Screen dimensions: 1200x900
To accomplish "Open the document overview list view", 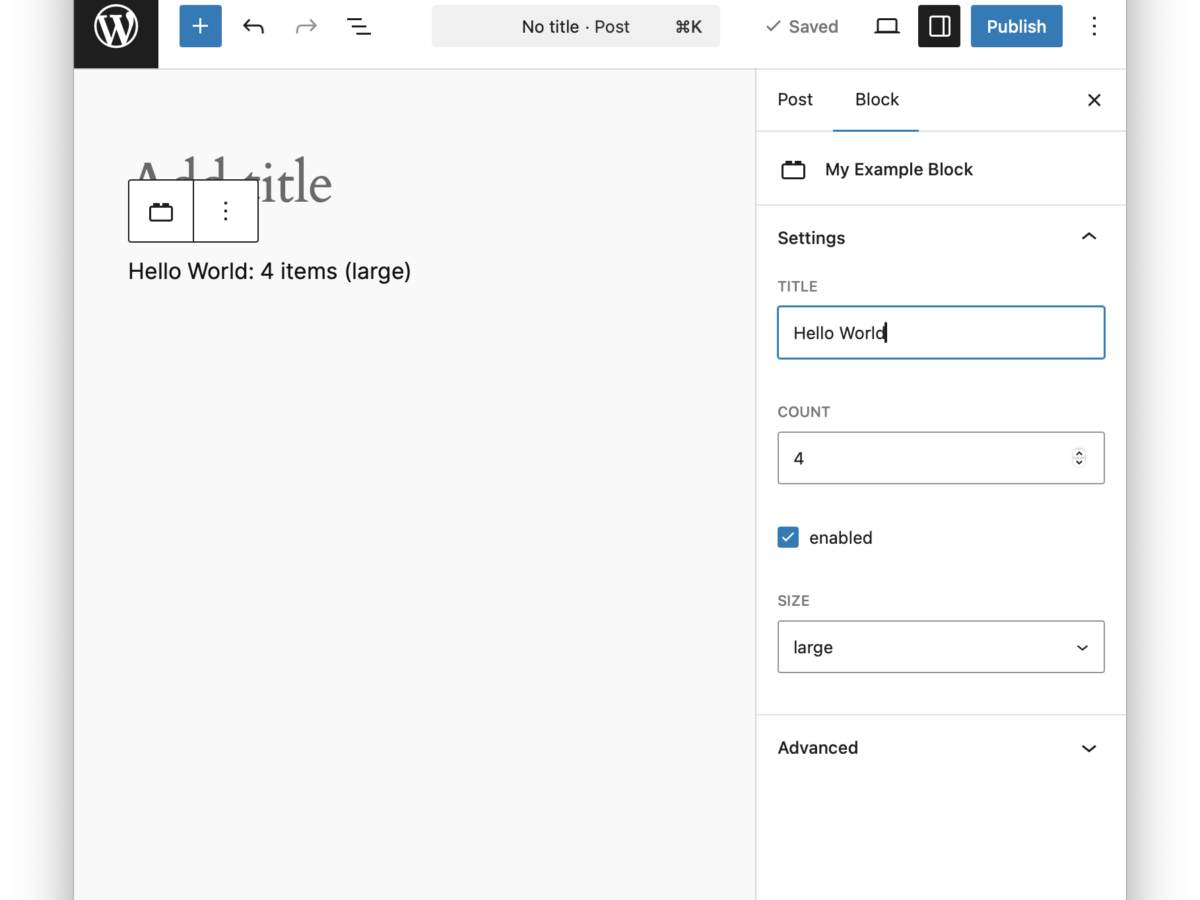I will click(359, 26).
